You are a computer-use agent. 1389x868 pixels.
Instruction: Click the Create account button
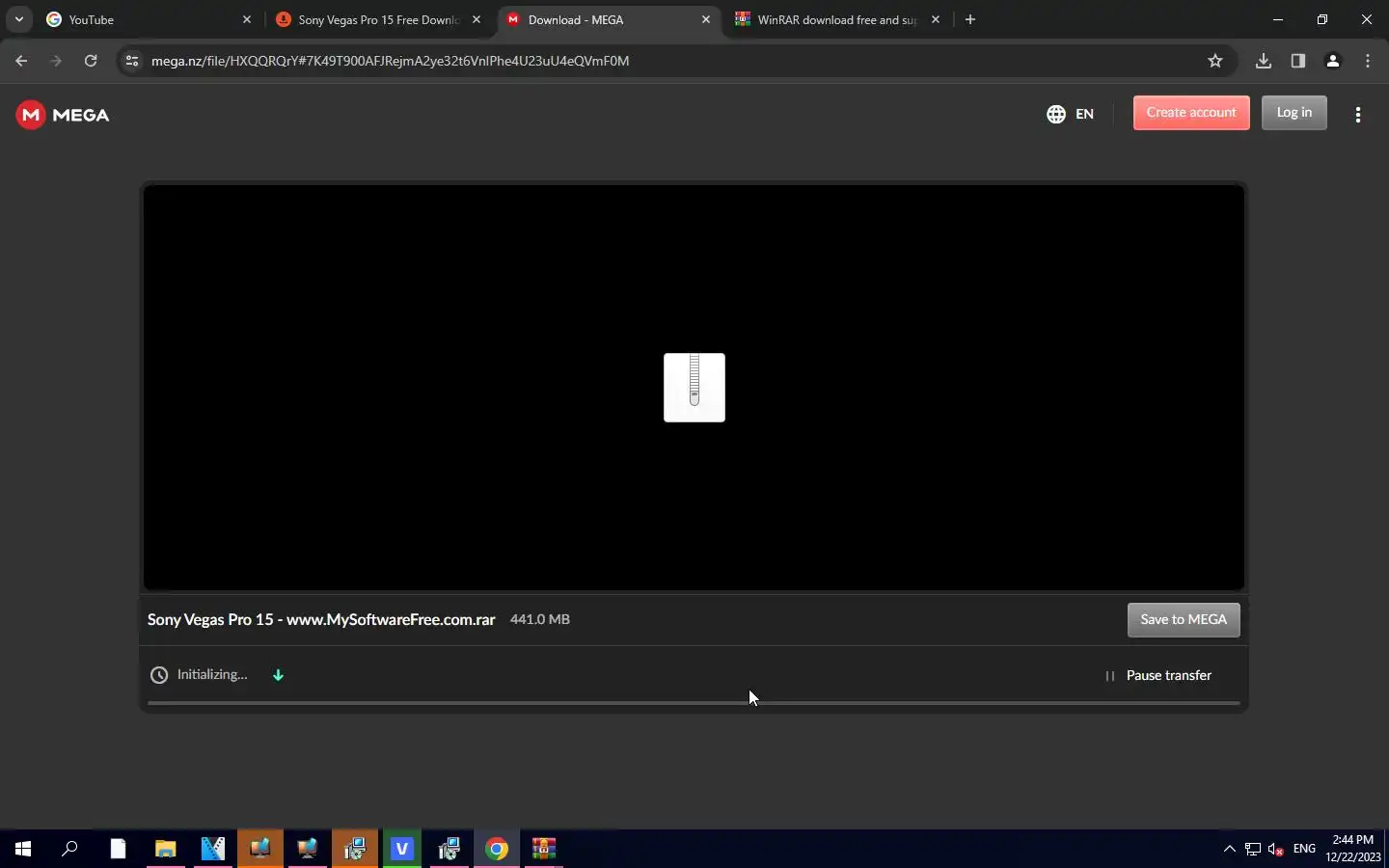click(1191, 113)
